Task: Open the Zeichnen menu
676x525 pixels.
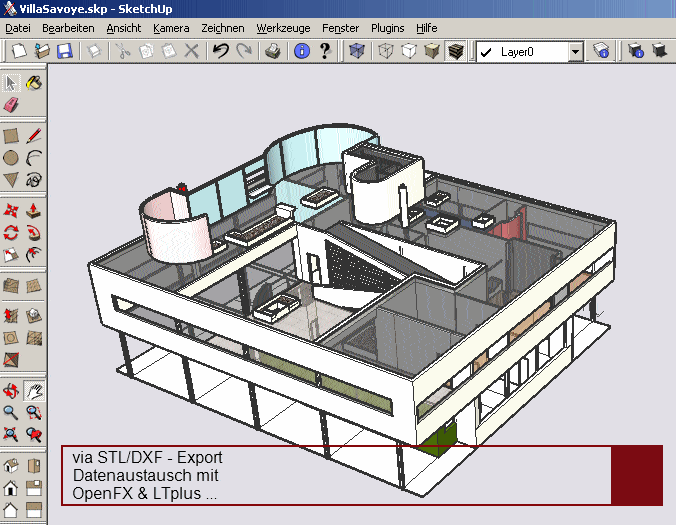Action: click(223, 28)
